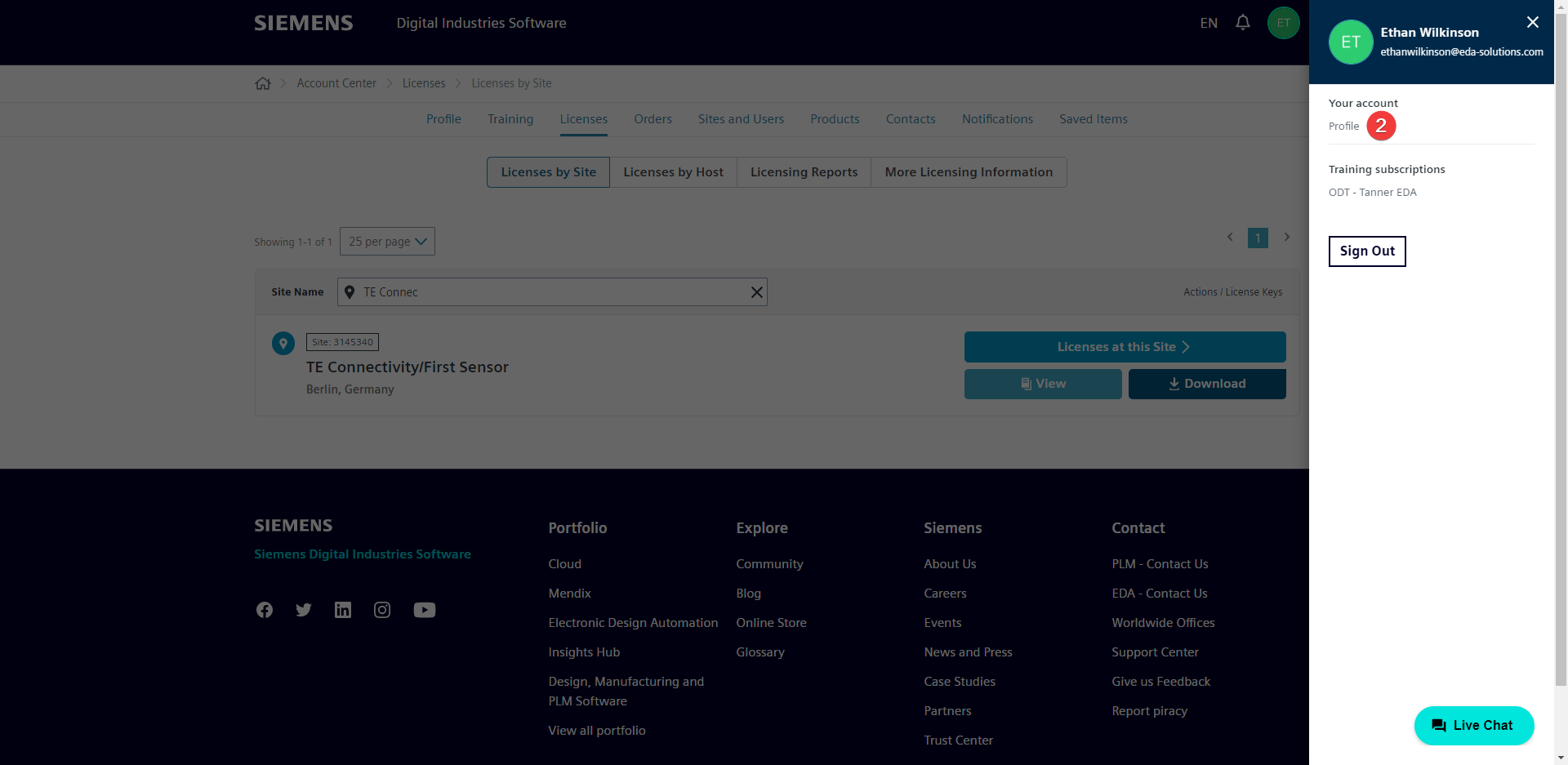Focus the Site Name search input

coord(552,292)
